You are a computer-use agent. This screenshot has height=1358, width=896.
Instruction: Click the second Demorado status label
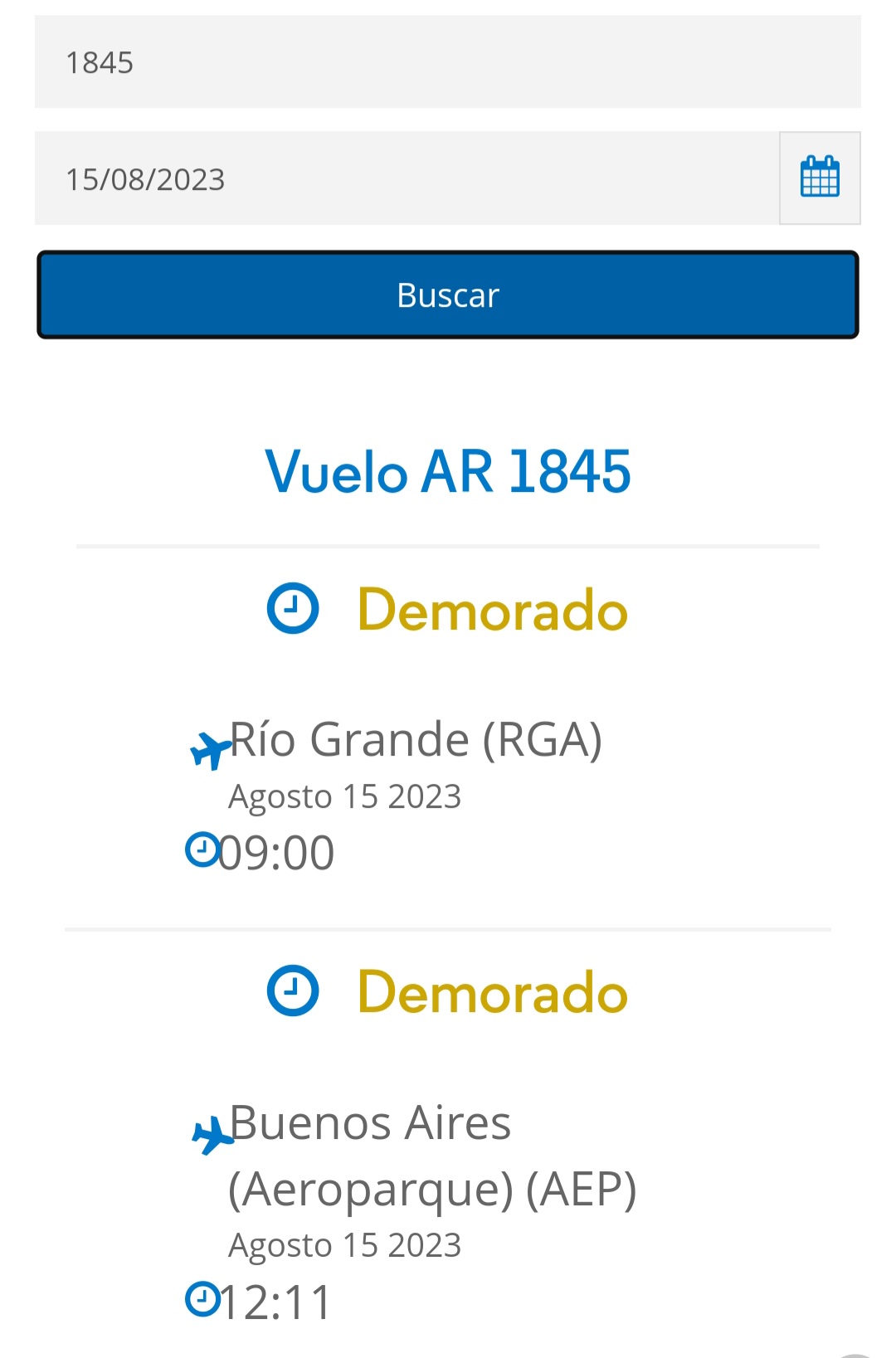tap(492, 992)
